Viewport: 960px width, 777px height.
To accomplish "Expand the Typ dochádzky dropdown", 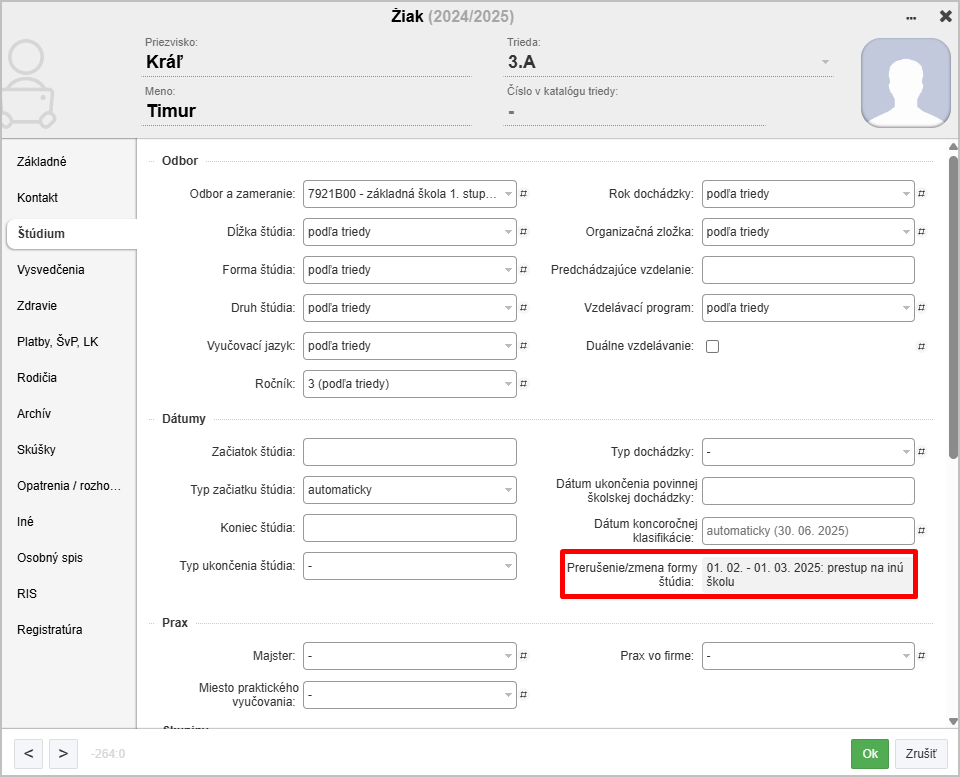I will 808,452.
